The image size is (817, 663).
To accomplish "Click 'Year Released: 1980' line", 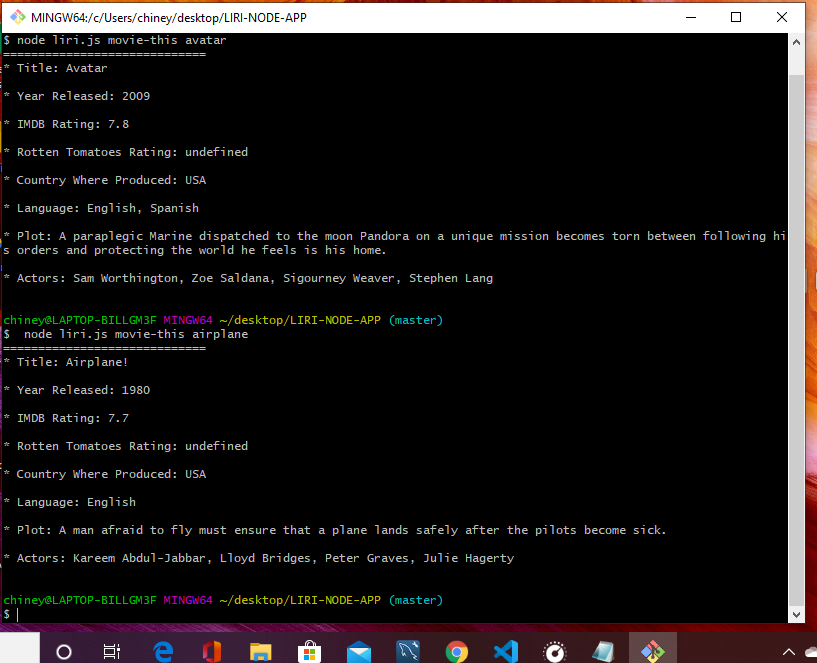I will [77, 390].
